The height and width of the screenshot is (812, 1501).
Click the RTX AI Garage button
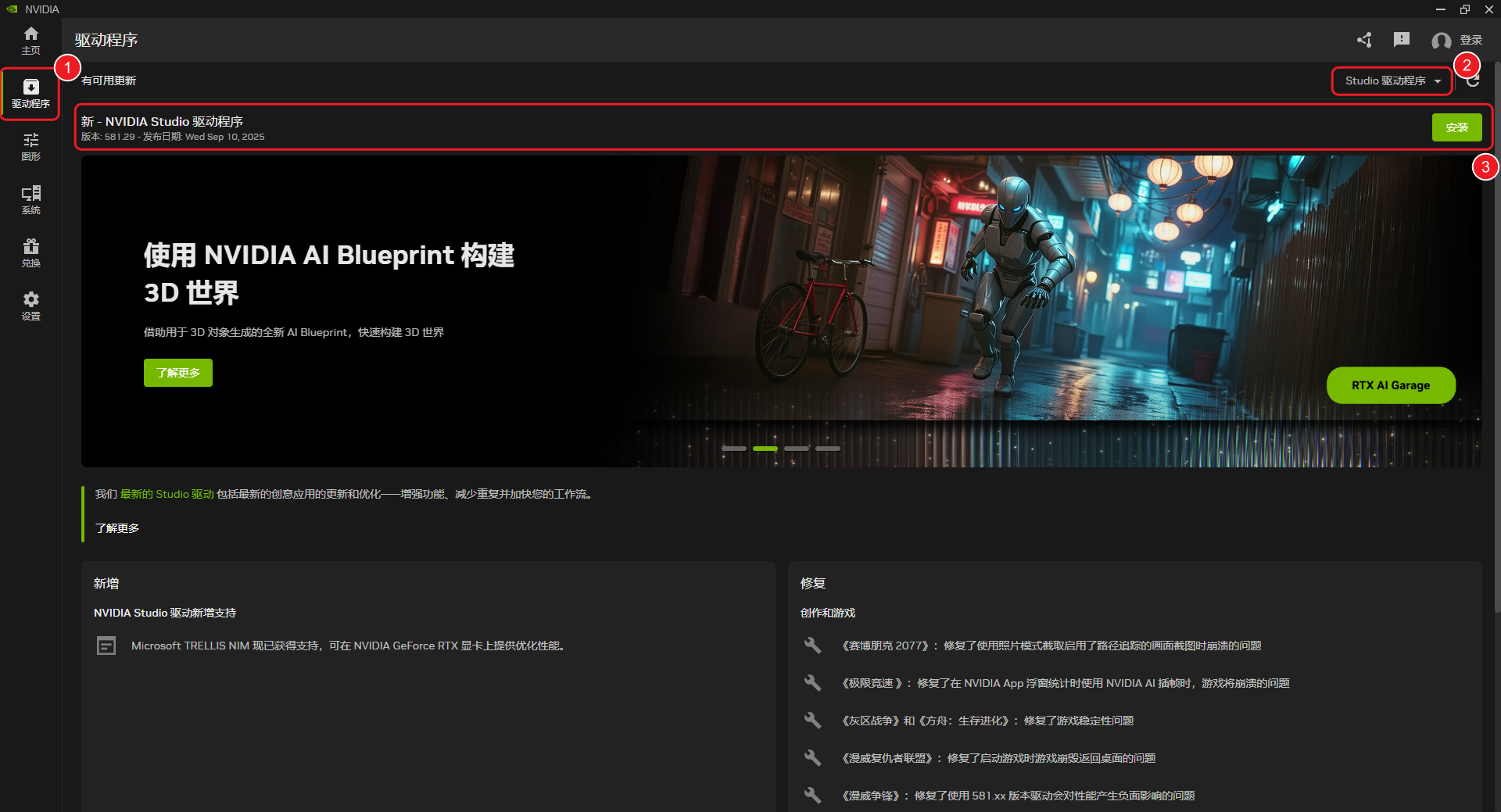coord(1390,385)
